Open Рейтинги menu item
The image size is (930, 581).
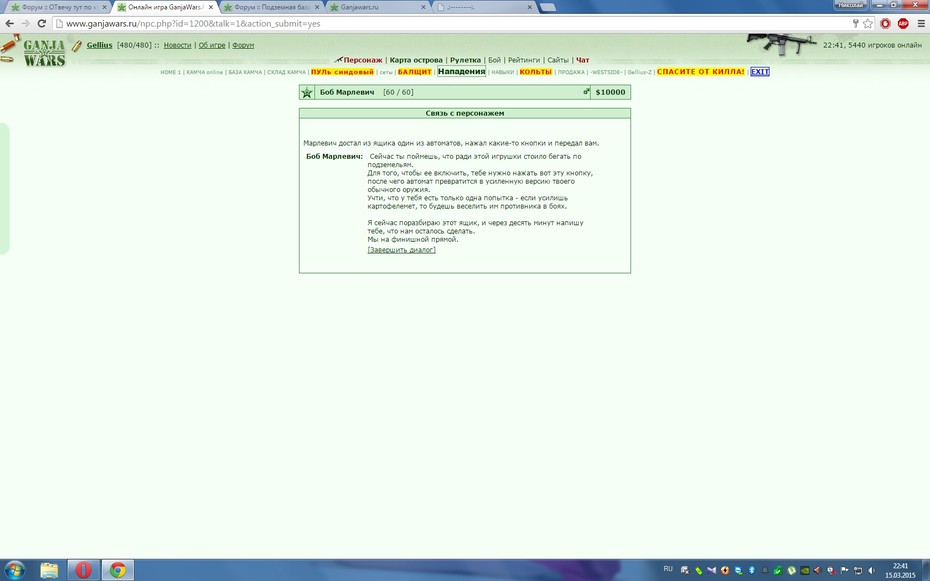pyautogui.click(x=524, y=60)
